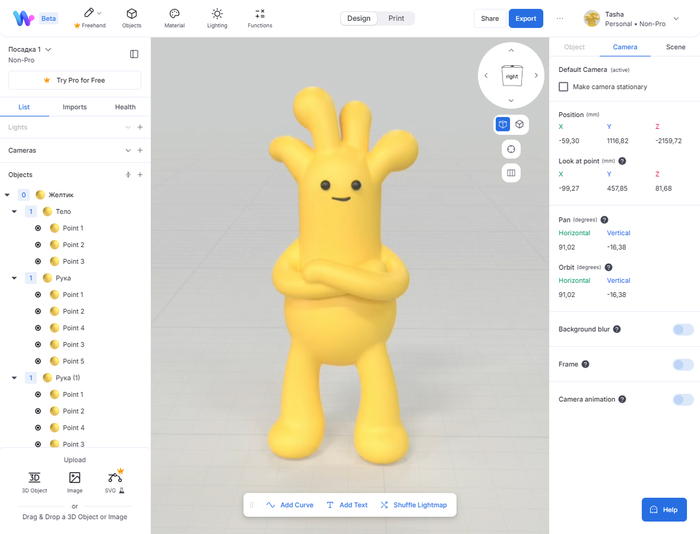Collapse the Рука tree node
This screenshot has width=700, height=534.
point(14,278)
